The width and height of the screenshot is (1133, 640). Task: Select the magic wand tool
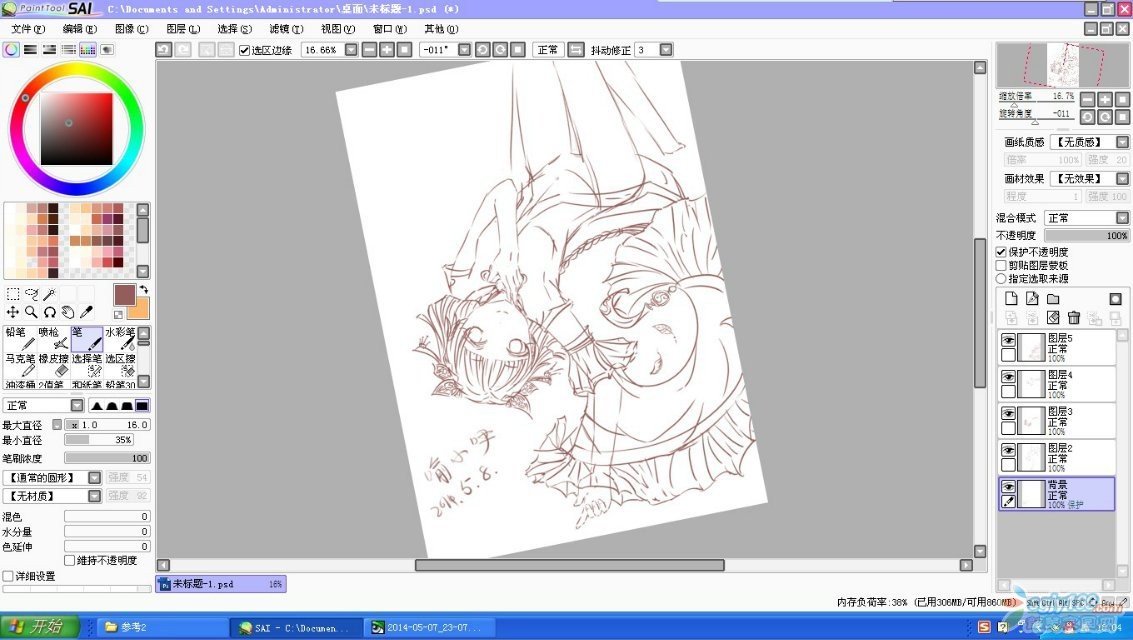[49, 294]
